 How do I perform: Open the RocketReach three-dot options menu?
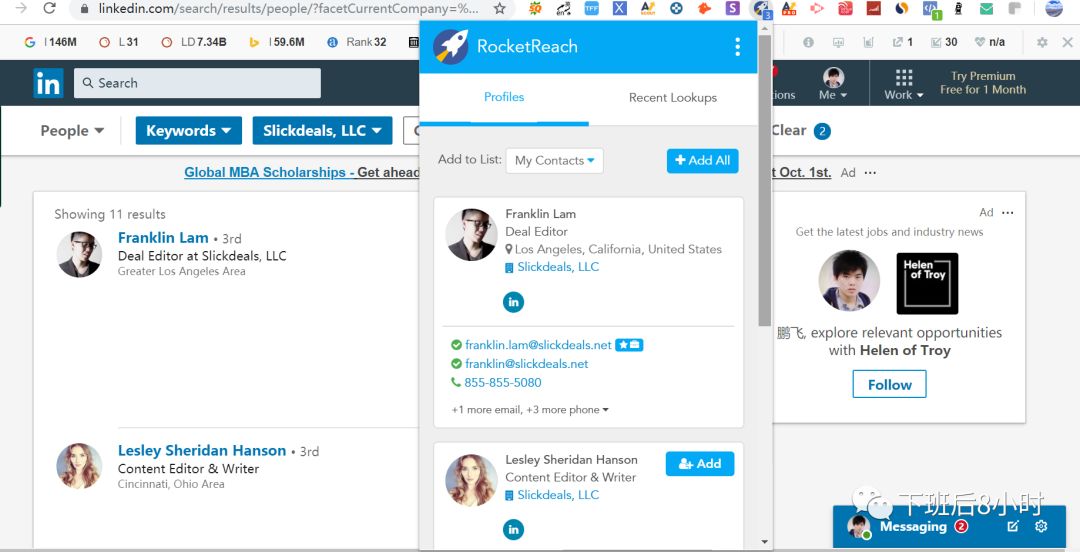click(x=738, y=47)
